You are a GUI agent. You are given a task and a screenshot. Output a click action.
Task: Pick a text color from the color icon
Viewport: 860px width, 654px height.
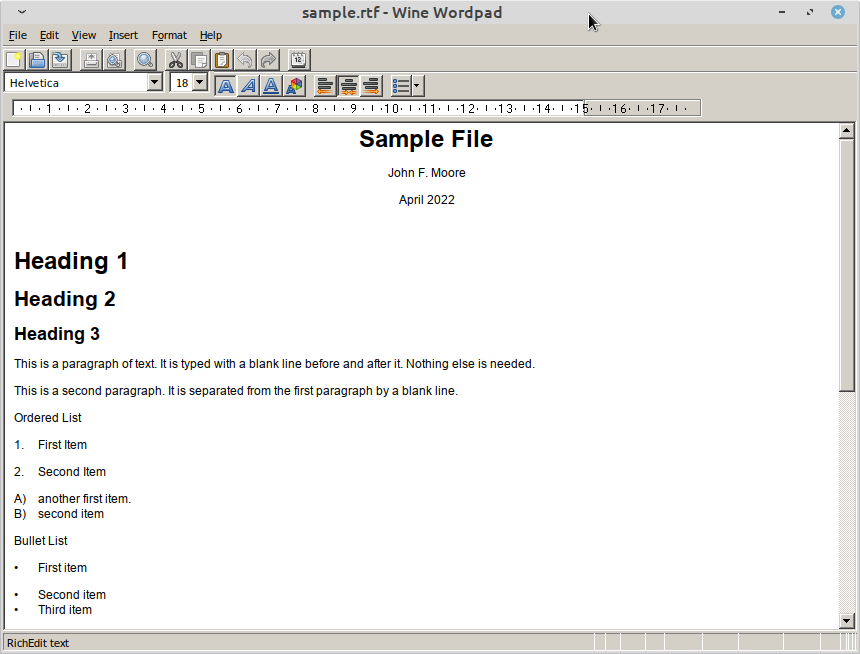tap(294, 86)
